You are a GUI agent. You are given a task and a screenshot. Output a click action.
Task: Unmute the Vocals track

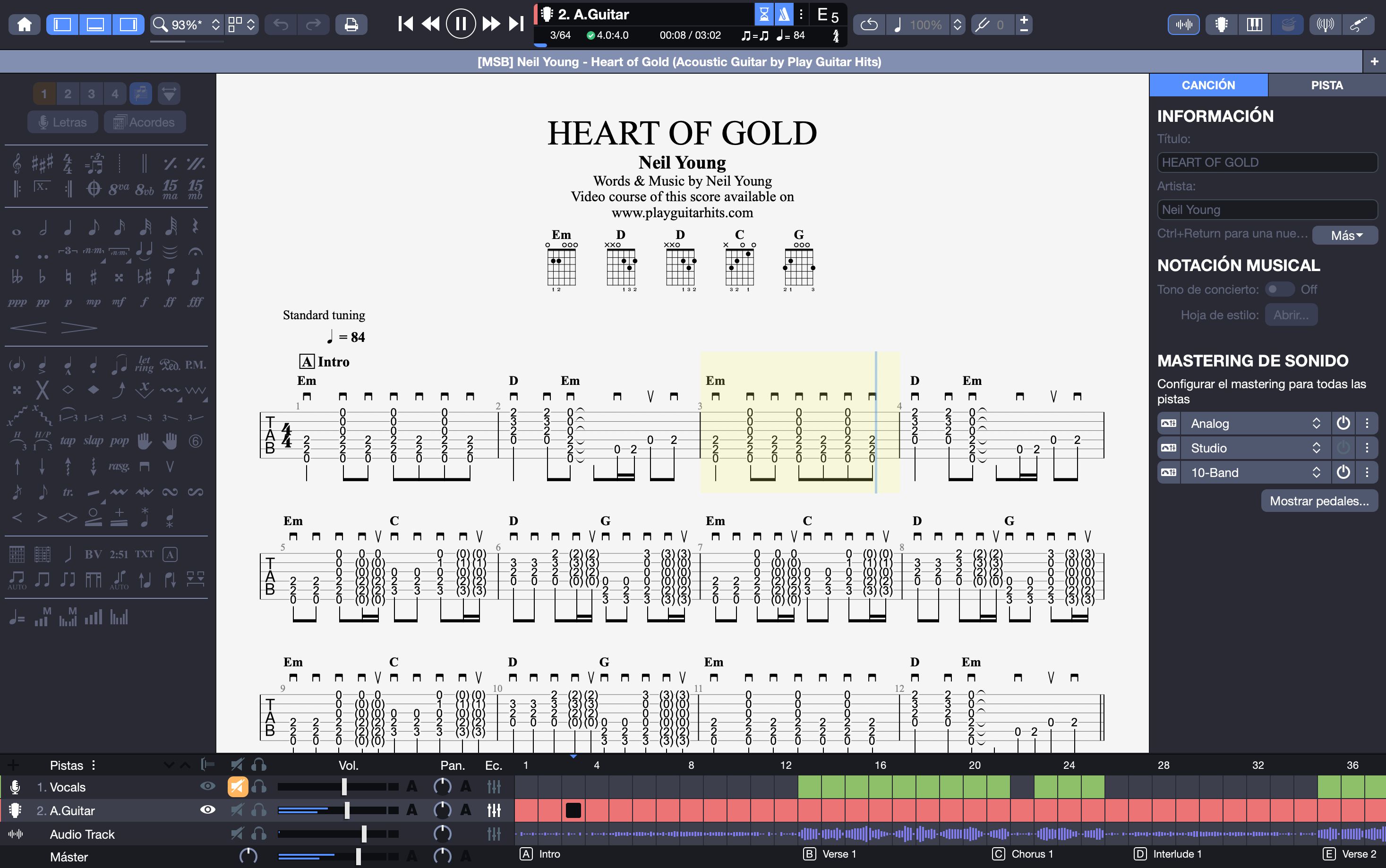coord(237,786)
